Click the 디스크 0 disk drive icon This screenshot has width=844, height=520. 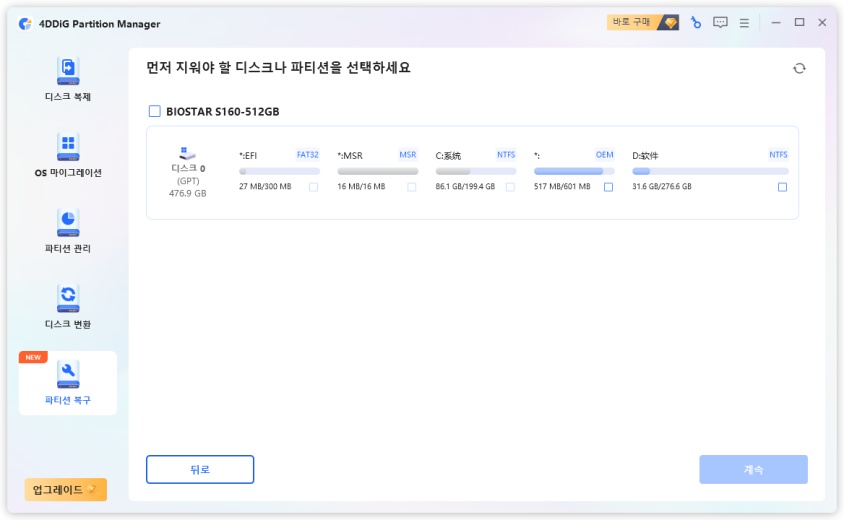187,153
